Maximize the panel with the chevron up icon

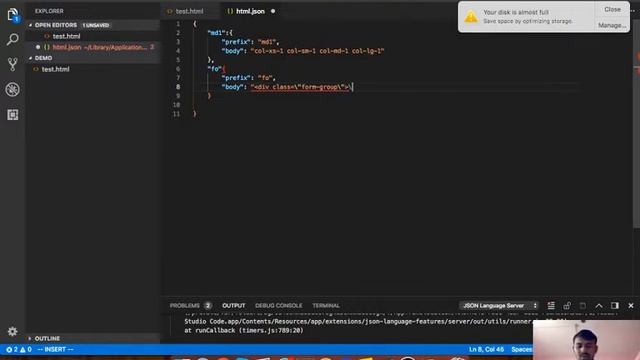(599, 306)
